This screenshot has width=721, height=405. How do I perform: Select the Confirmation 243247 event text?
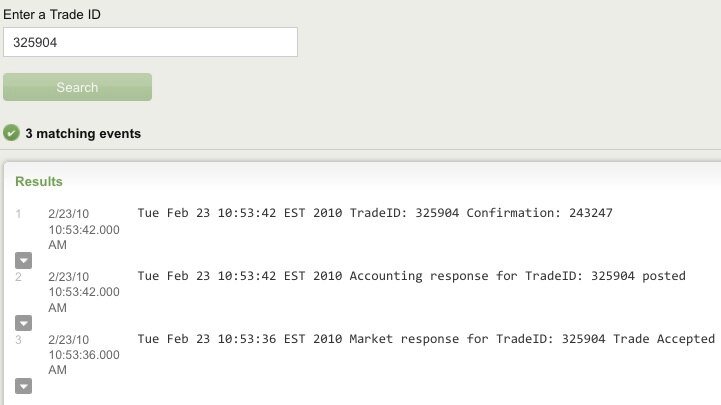click(374, 213)
